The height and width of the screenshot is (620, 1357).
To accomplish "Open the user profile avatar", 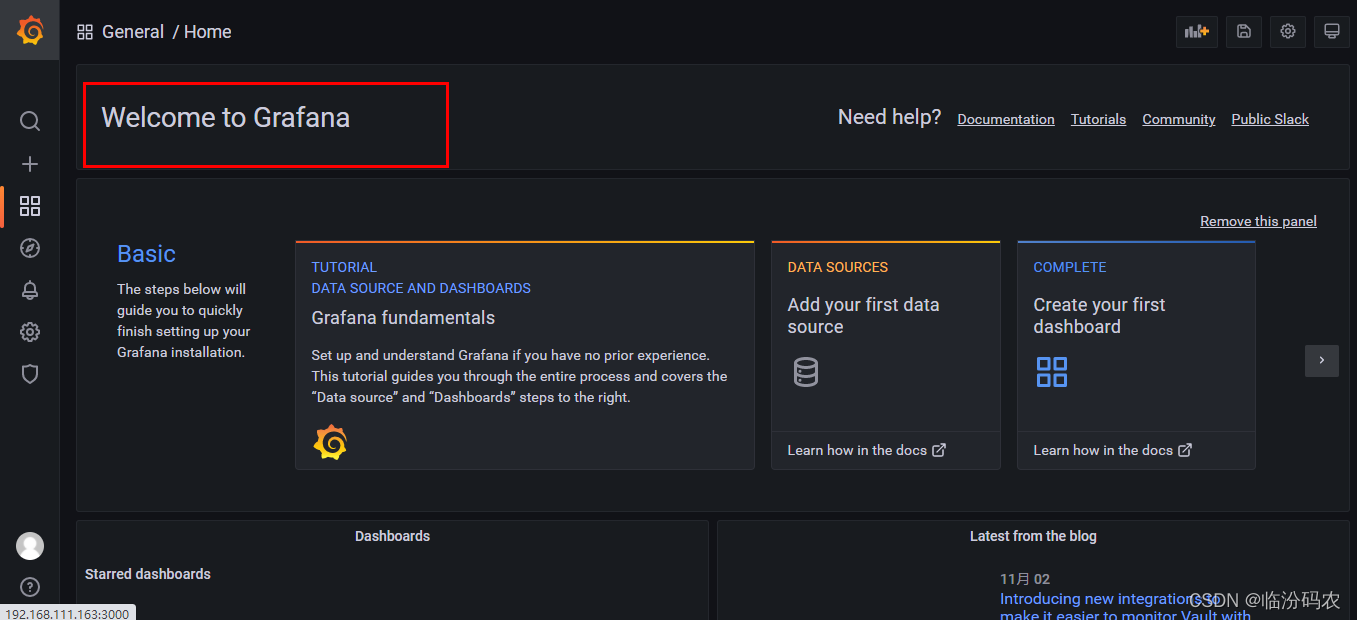I will [x=30, y=546].
